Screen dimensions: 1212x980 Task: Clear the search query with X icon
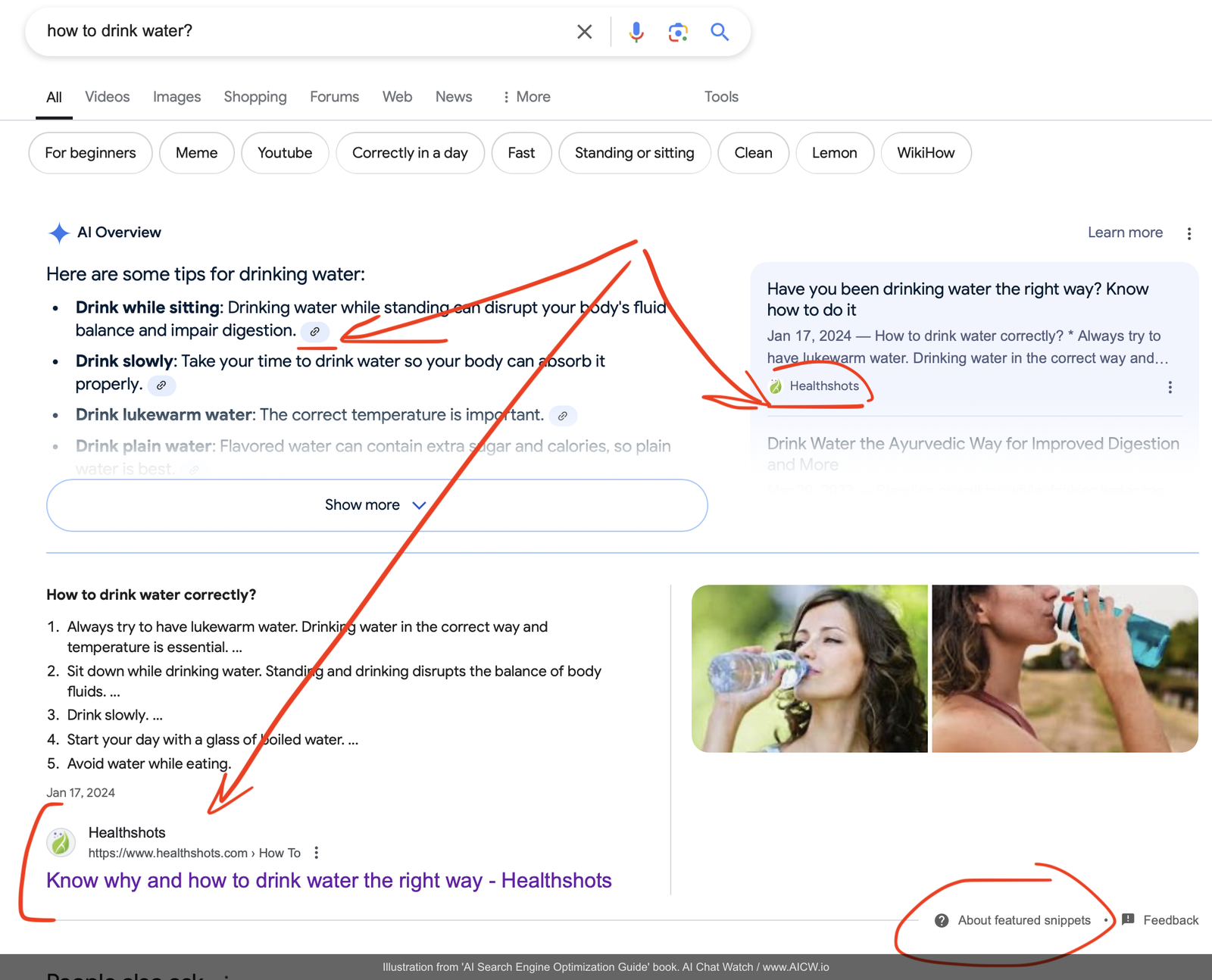[x=584, y=32]
